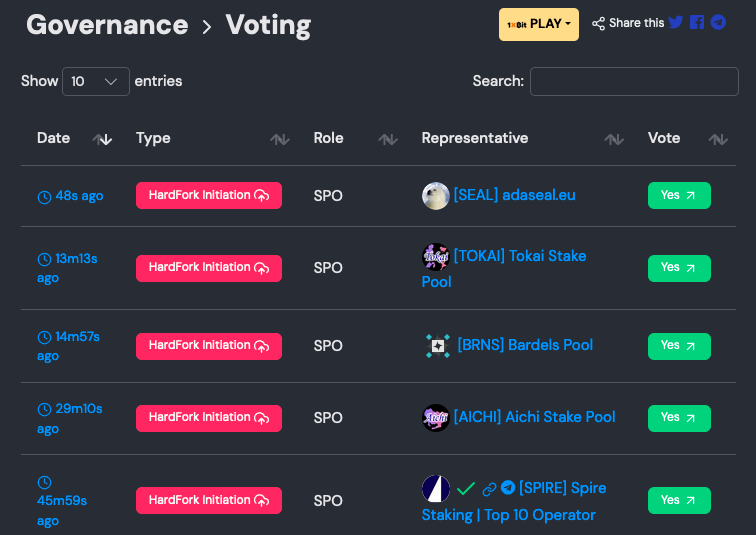Click HardFork Initiation badge for Bardels Pool
The width and height of the screenshot is (756, 535).
coord(209,346)
